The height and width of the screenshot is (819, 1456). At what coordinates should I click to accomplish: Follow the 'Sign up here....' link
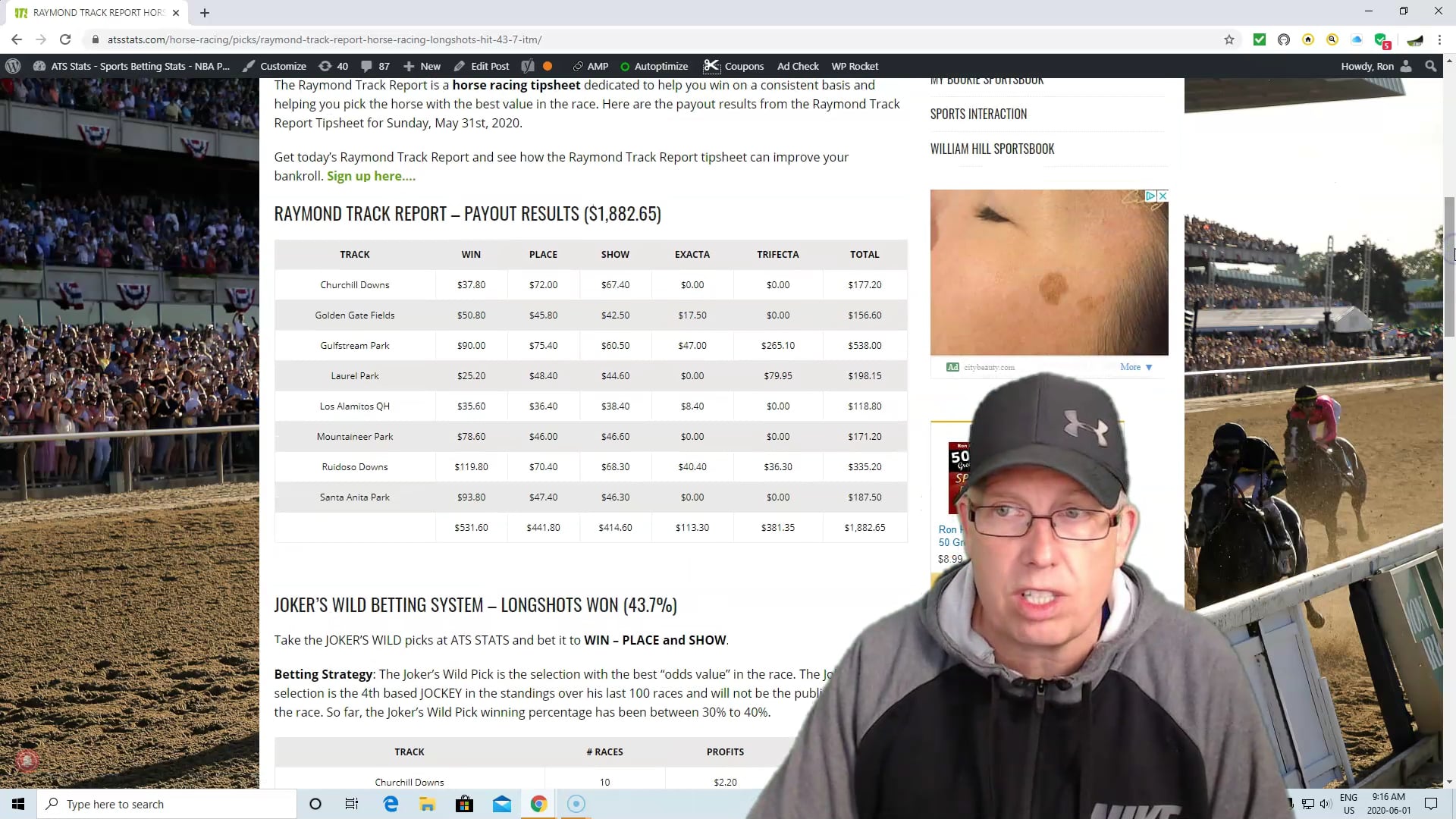[x=371, y=176]
